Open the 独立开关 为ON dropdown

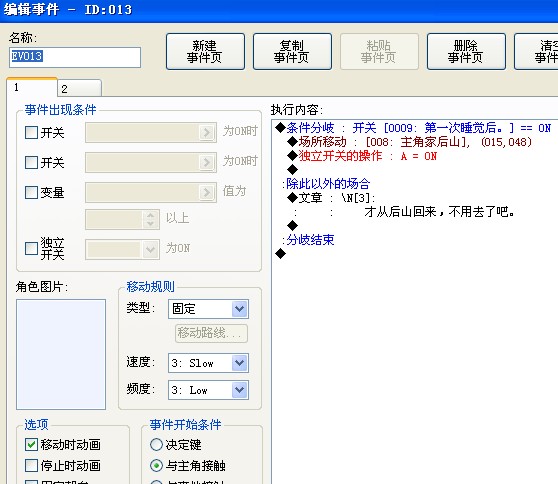coord(122,249)
